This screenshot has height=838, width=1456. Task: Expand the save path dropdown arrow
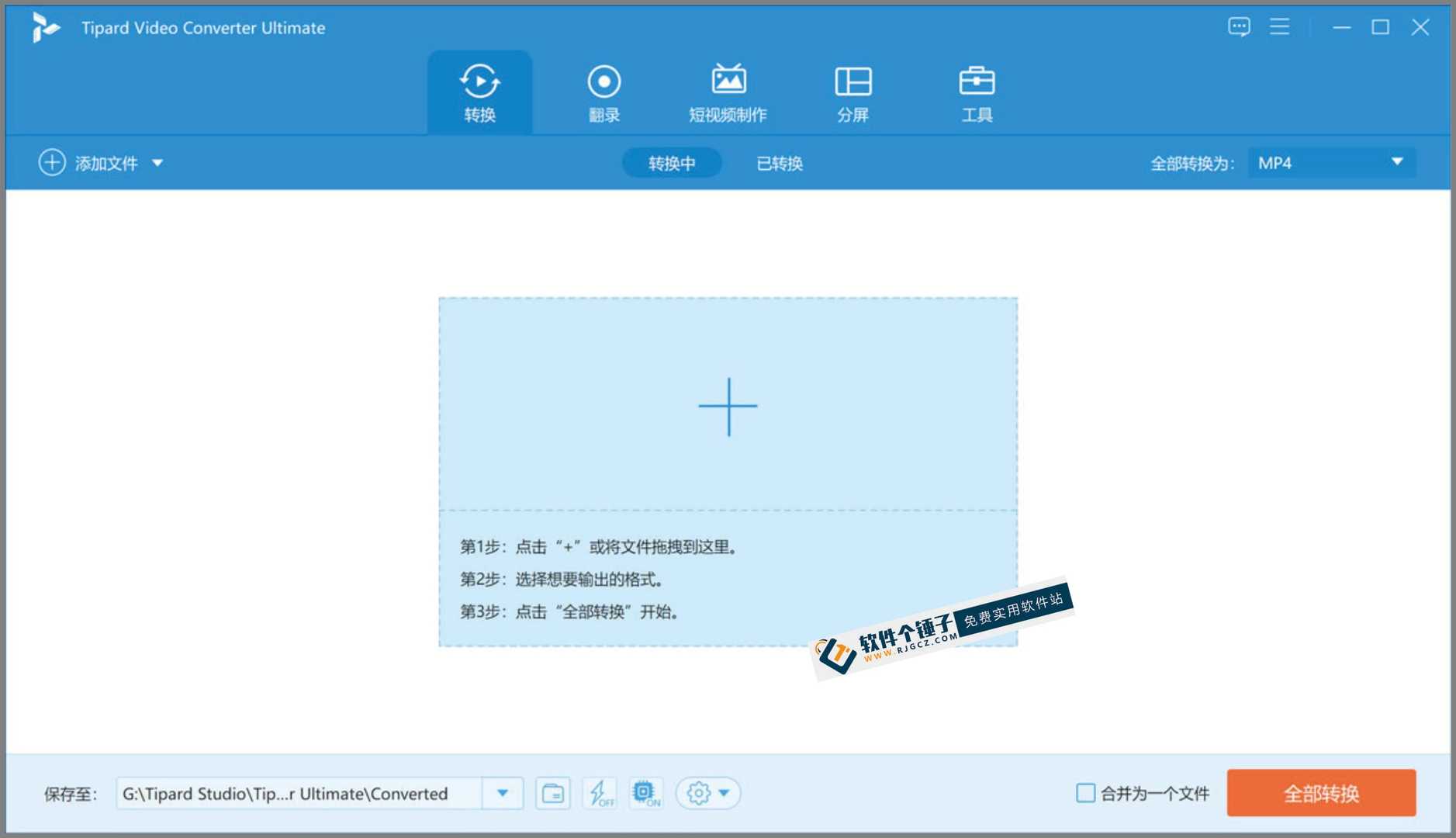503,793
